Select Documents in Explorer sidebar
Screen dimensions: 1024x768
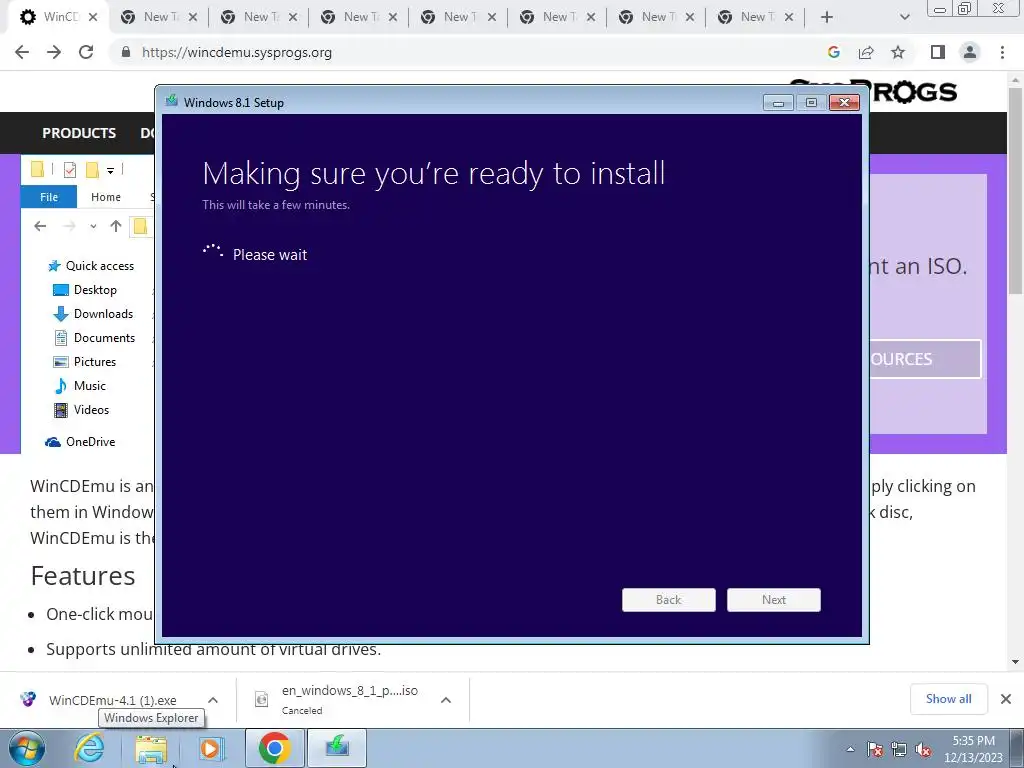94,338
